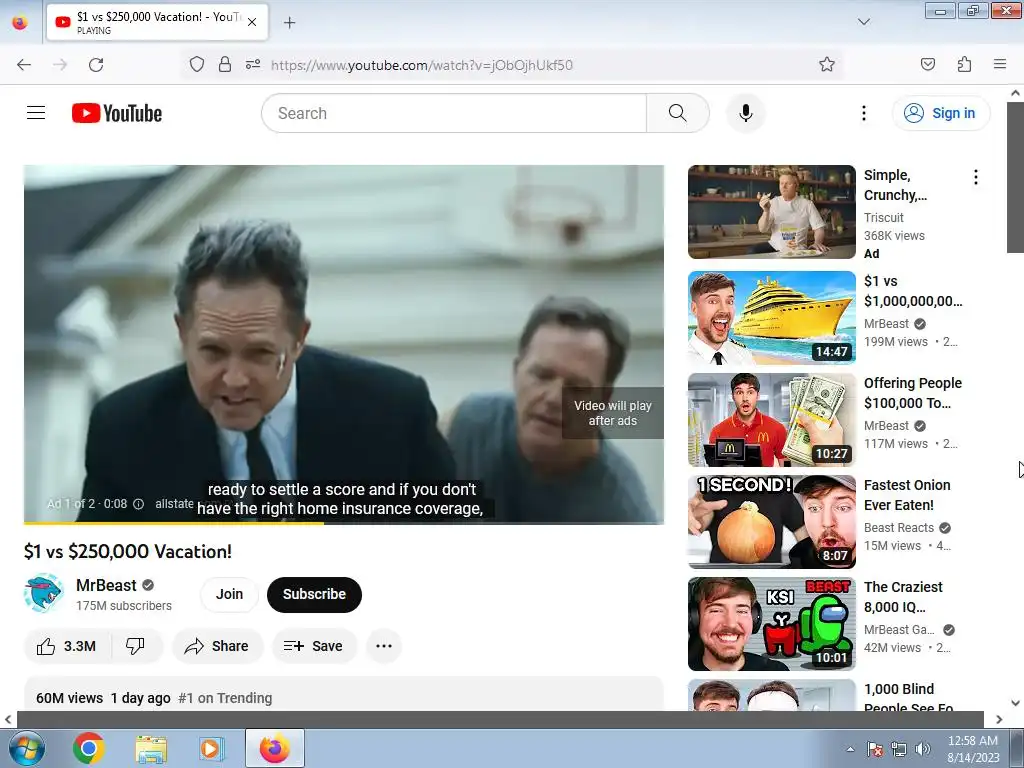Screen dimensions: 1024x768
Task: Open Windows Explorer from taskbar
Action: coord(151,748)
